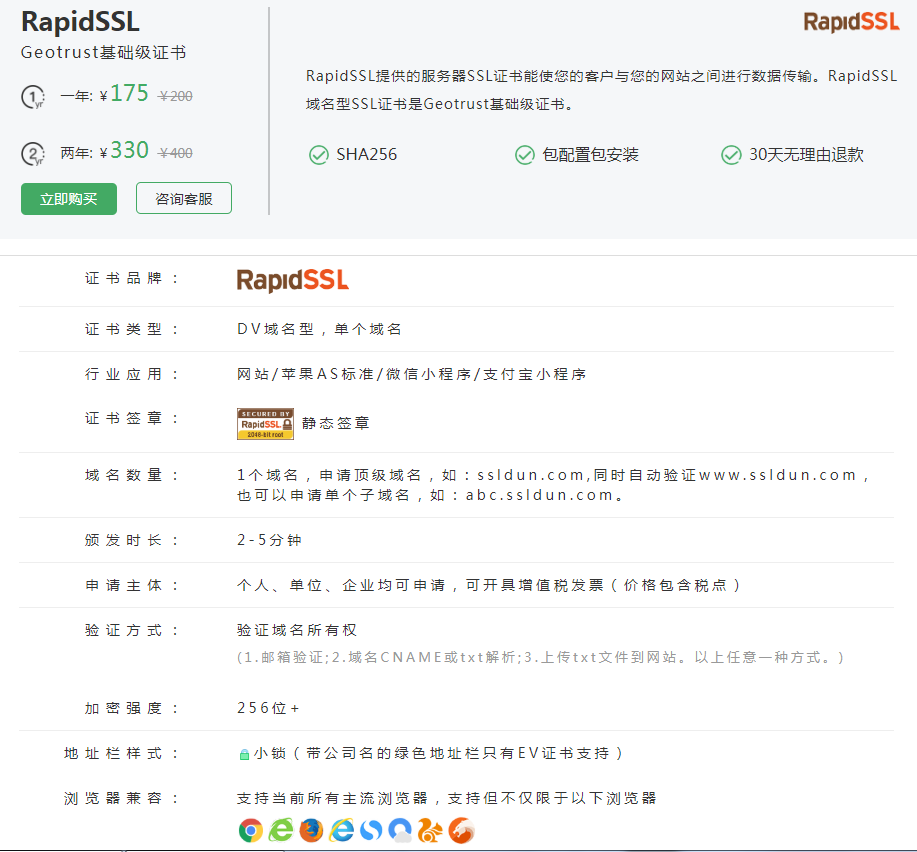Click the Chrome browser icon
This screenshot has width=917, height=852.
click(251, 830)
